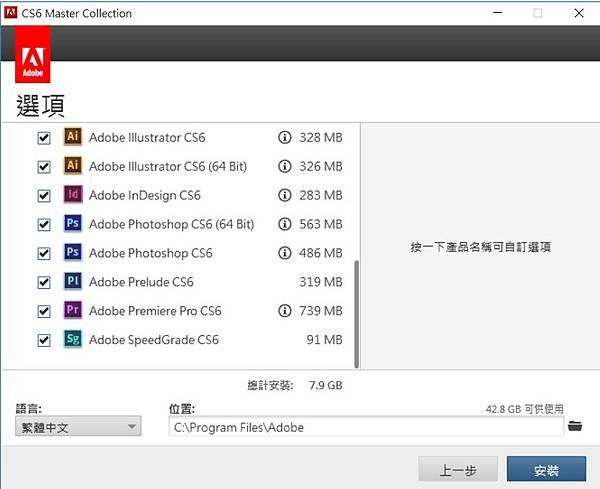The image size is (600, 489).
Task: Click the Adobe Photoshop CS6 Ps icon
Action: click(73, 252)
